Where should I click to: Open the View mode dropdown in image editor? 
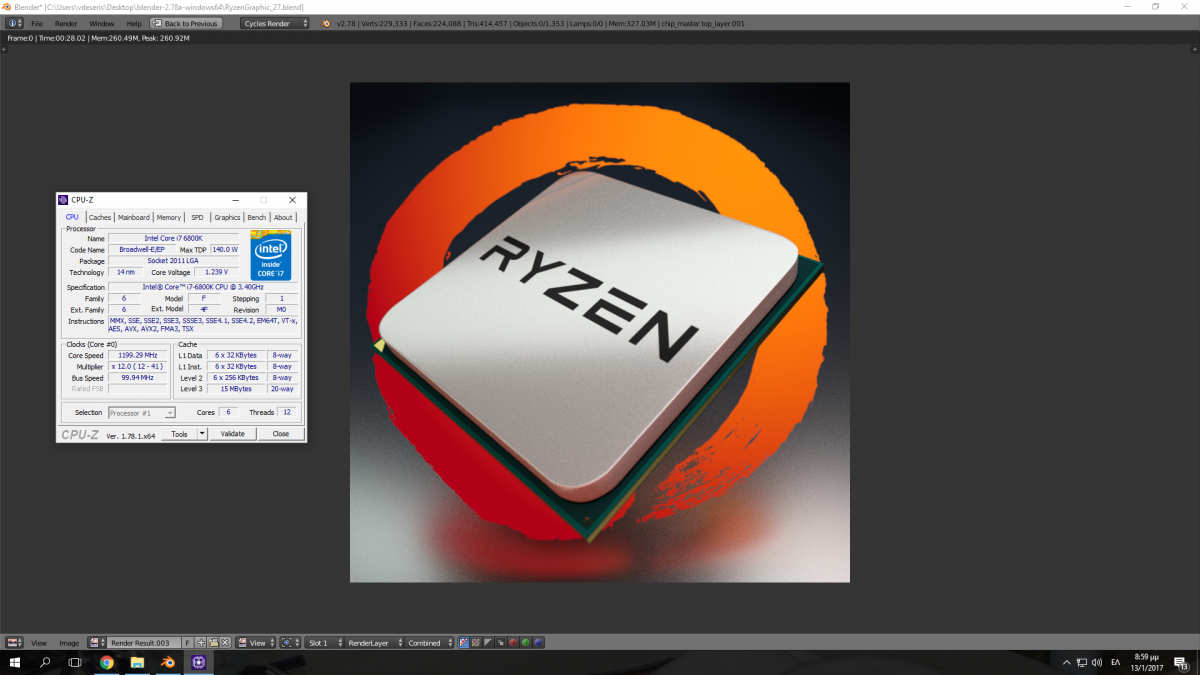coord(256,643)
